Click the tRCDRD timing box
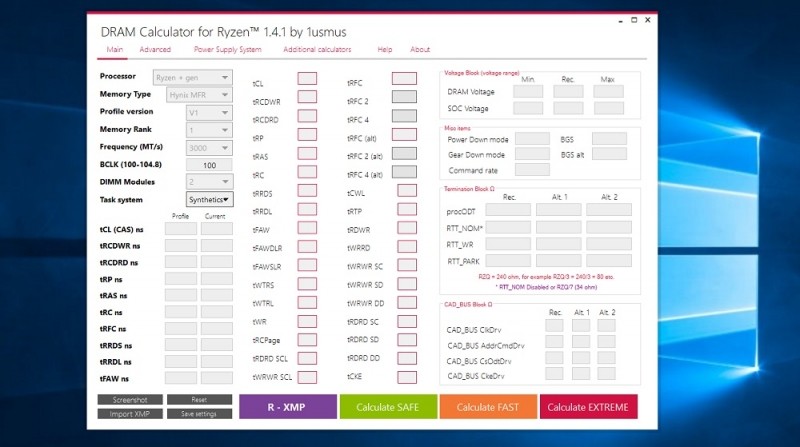800x447 pixels. coord(307,116)
